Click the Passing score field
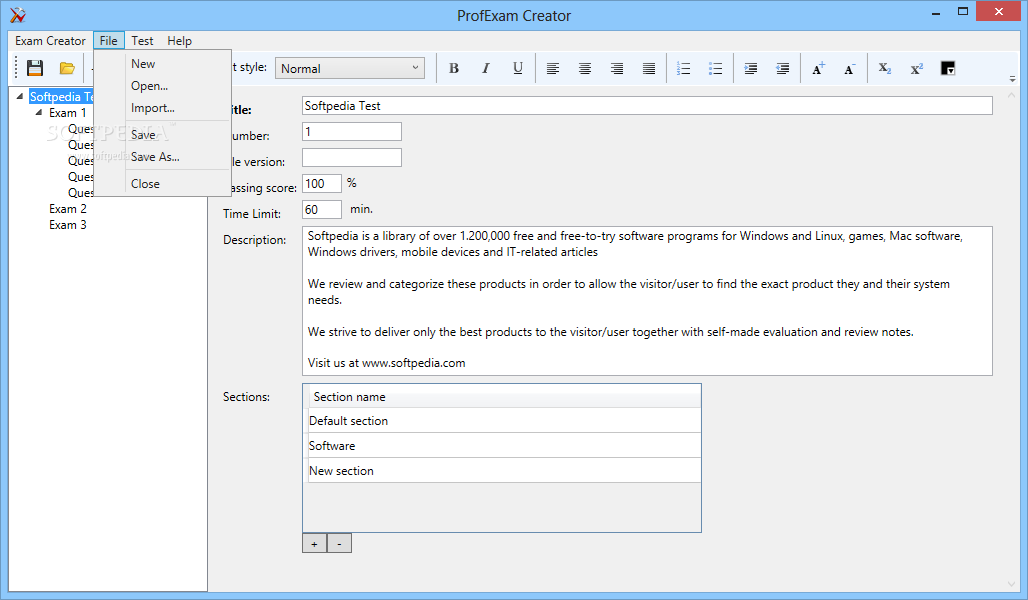The width and height of the screenshot is (1028, 600). point(322,184)
